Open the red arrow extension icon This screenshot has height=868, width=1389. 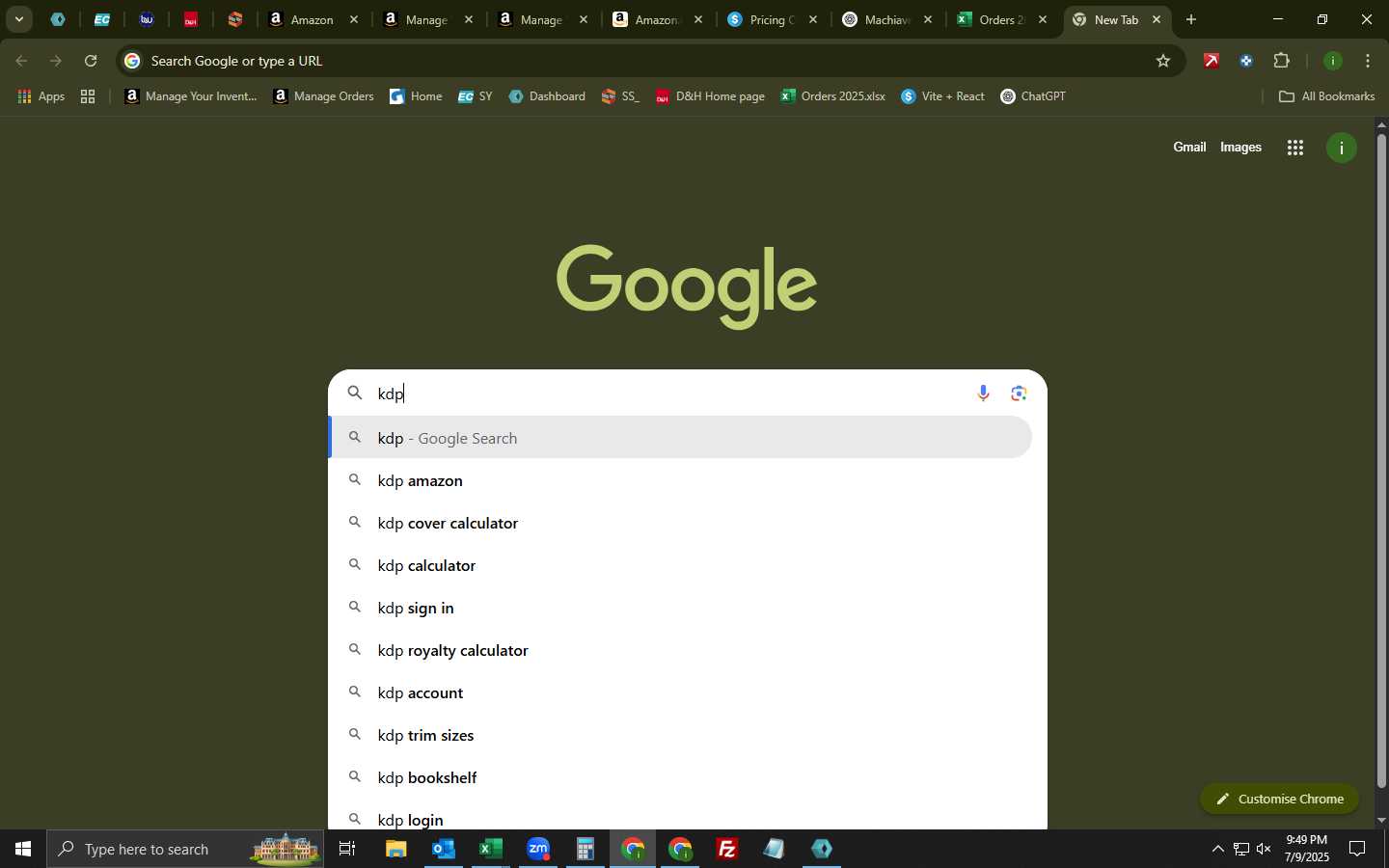point(1212,61)
